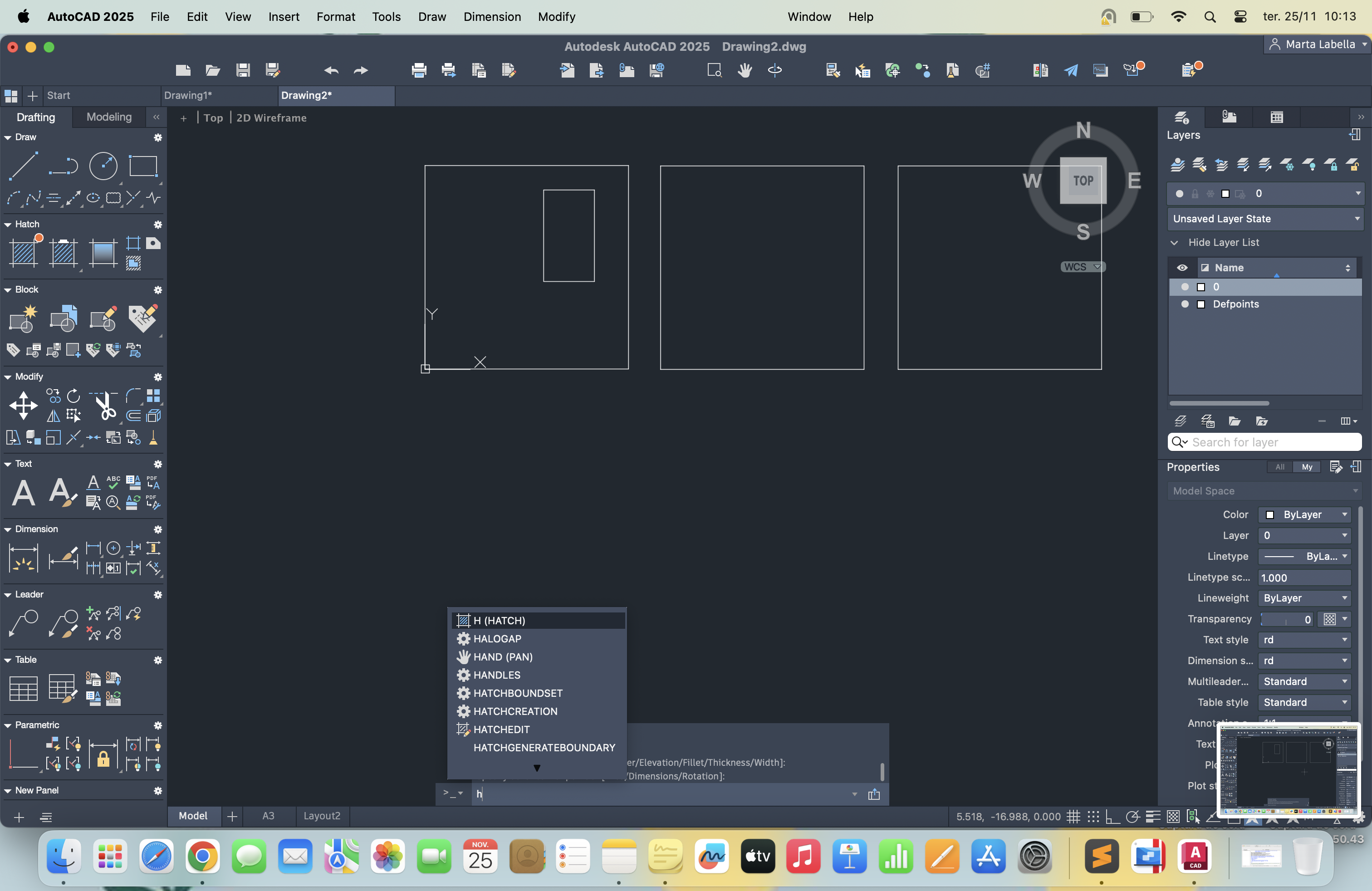Click the Trim scissors icon
This screenshot has width=1372, height=891.
[104, 406]
